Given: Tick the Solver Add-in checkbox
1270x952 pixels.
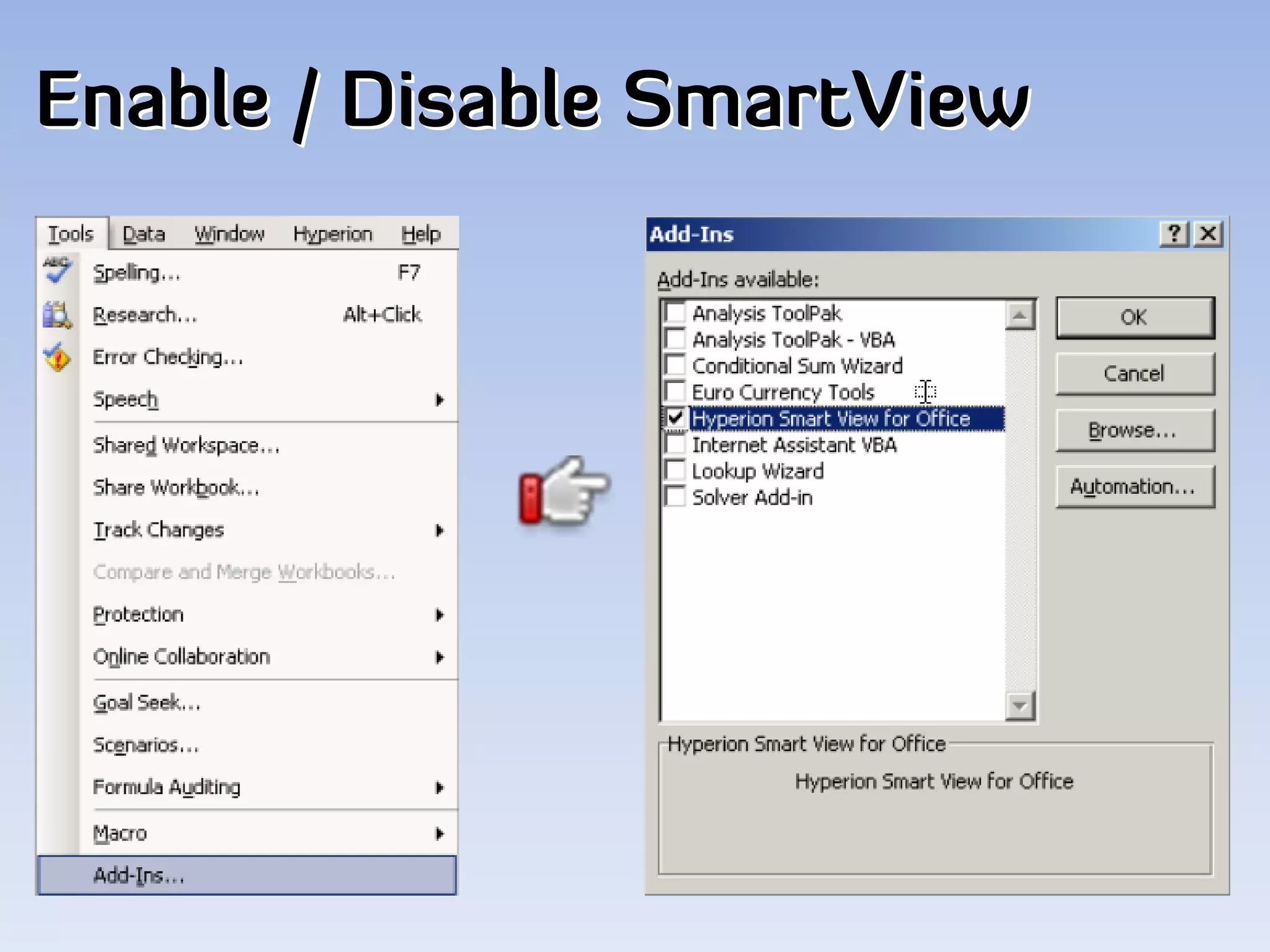Looking at the screenshot, I should pyautogui.click(x=675, y=497).
